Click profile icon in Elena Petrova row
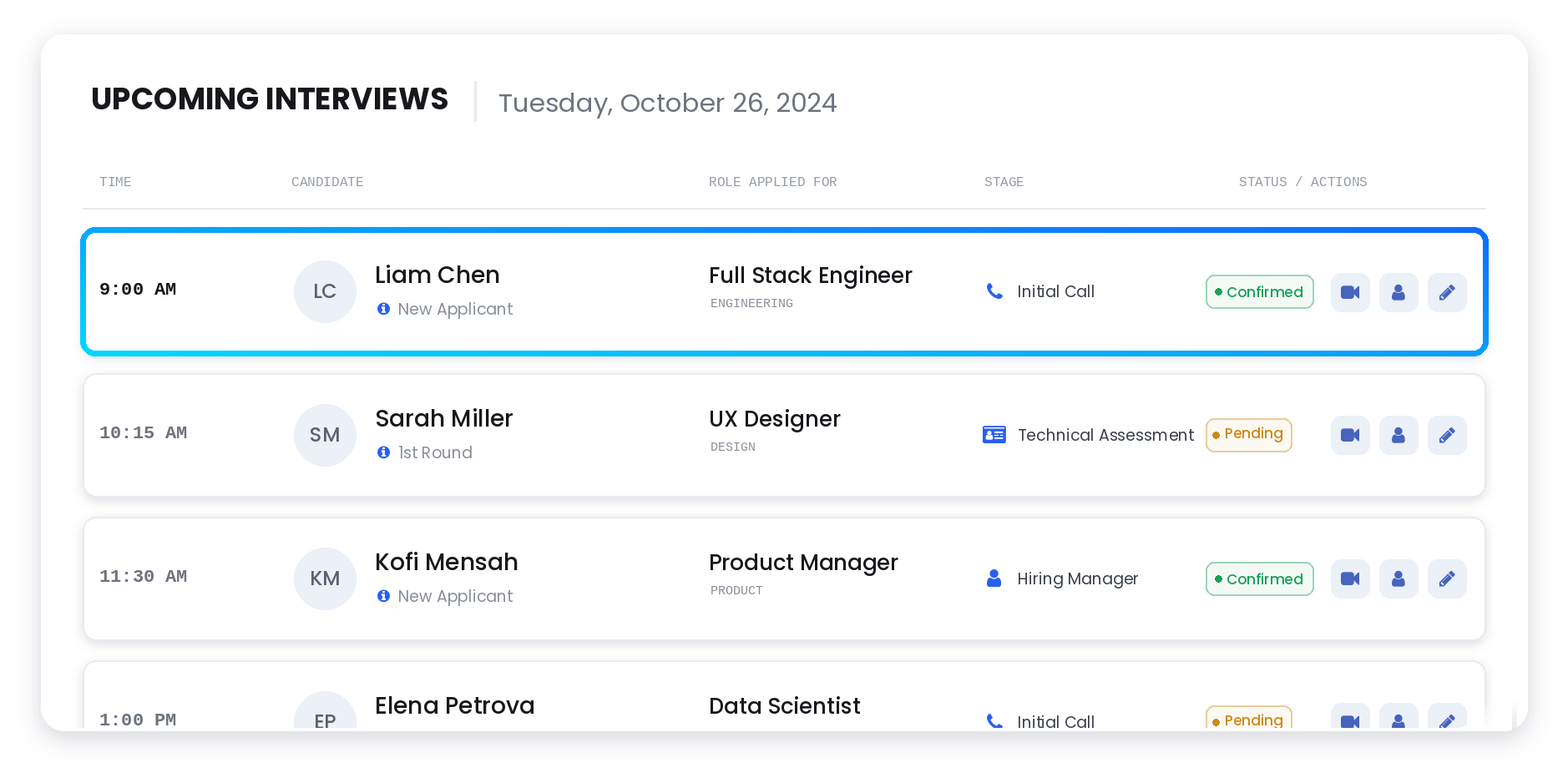The width and height of the screenshot is (1568, 778). point(1399,717)
